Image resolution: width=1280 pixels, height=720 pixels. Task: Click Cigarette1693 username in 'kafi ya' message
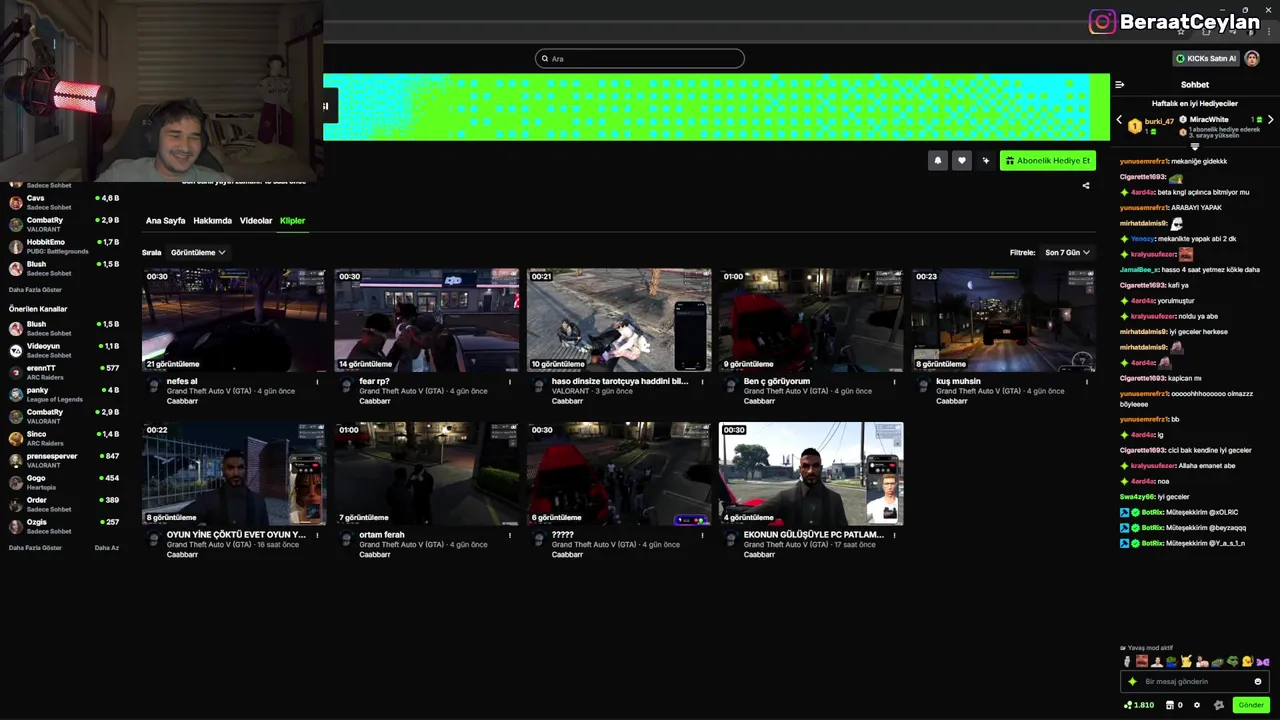pyautogui.click(x=1143, y=285)
